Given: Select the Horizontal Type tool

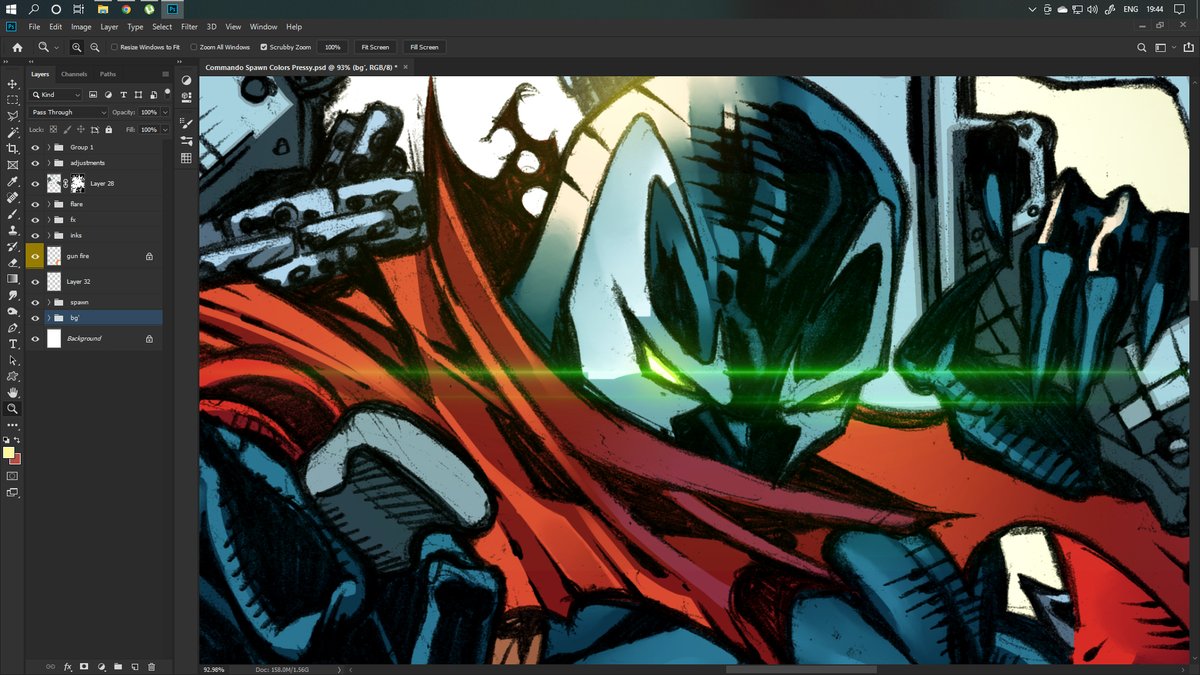Looking at the screenshot, I should [x=13, y=343].
